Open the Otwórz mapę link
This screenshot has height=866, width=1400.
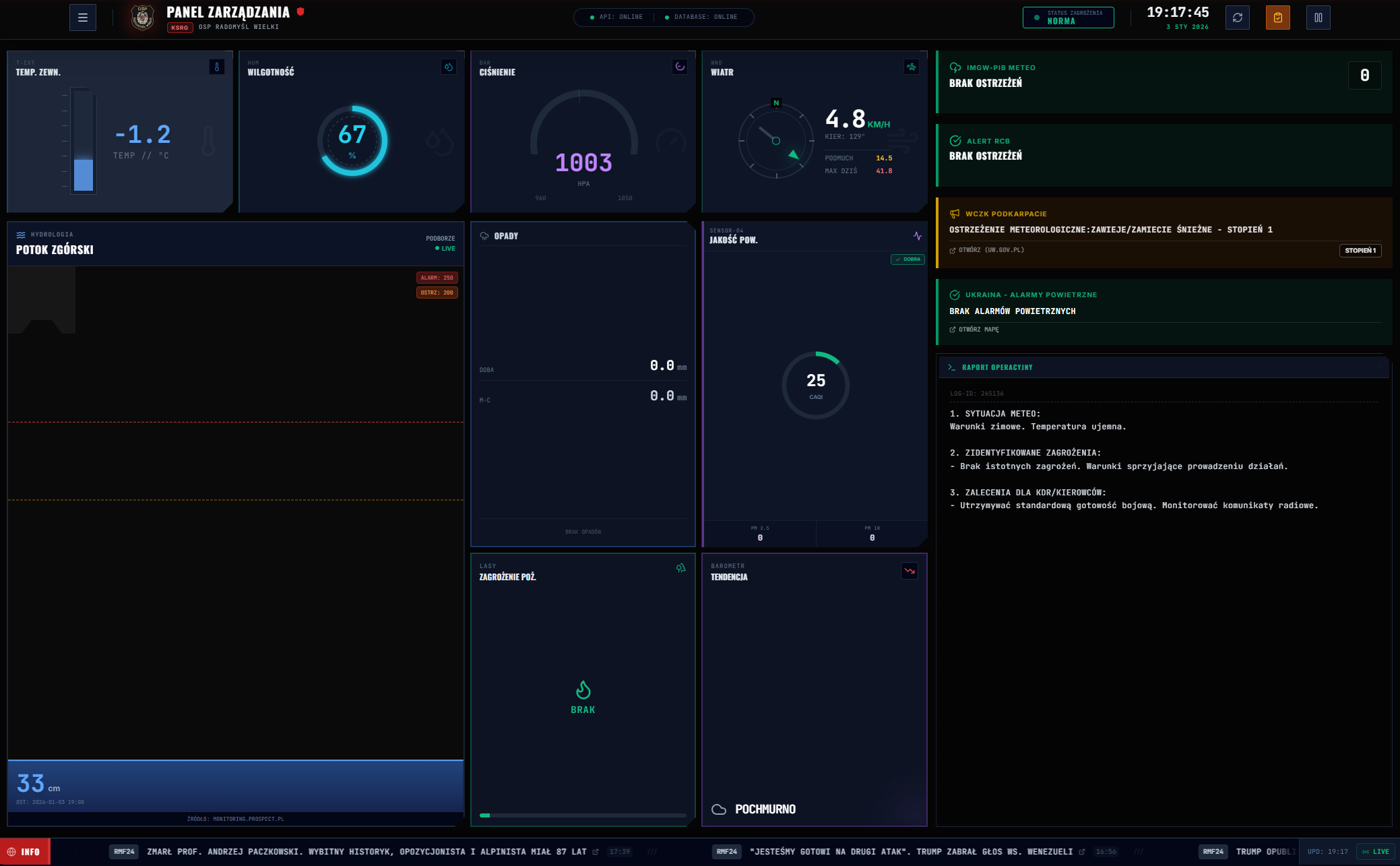pos(974,330)
